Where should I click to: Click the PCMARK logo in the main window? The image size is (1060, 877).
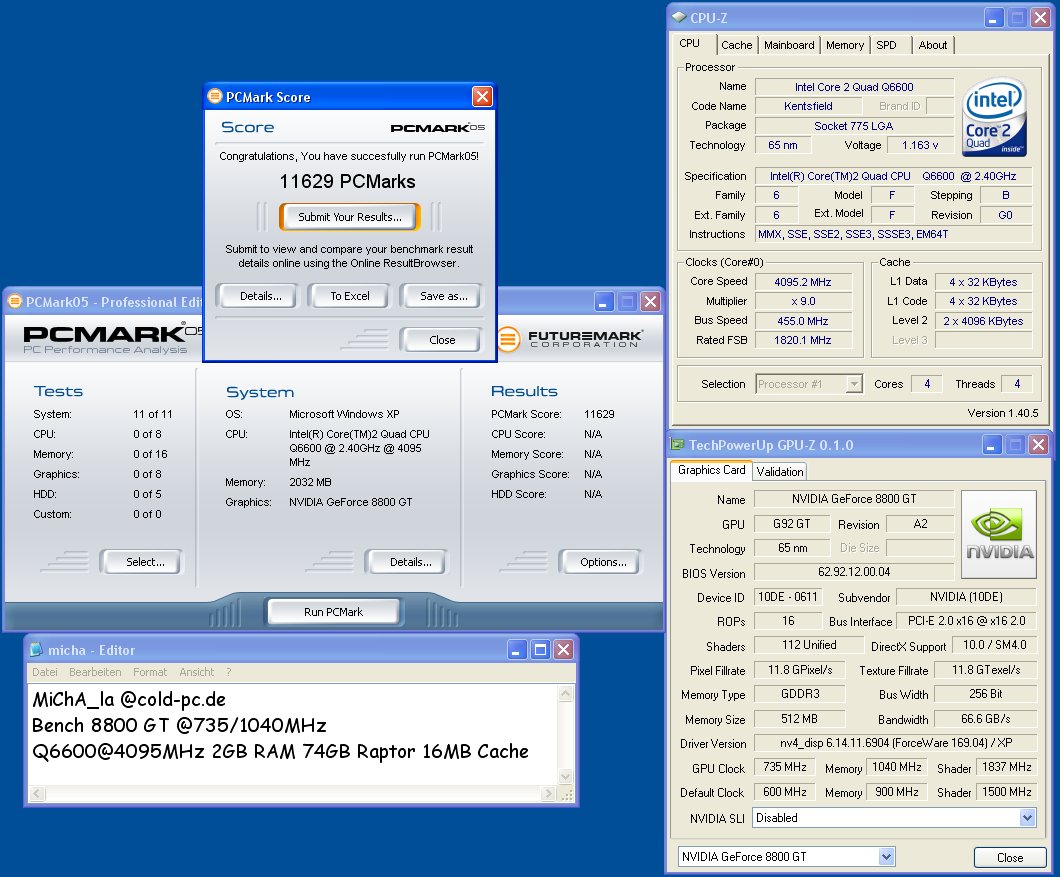pos(112,339)
